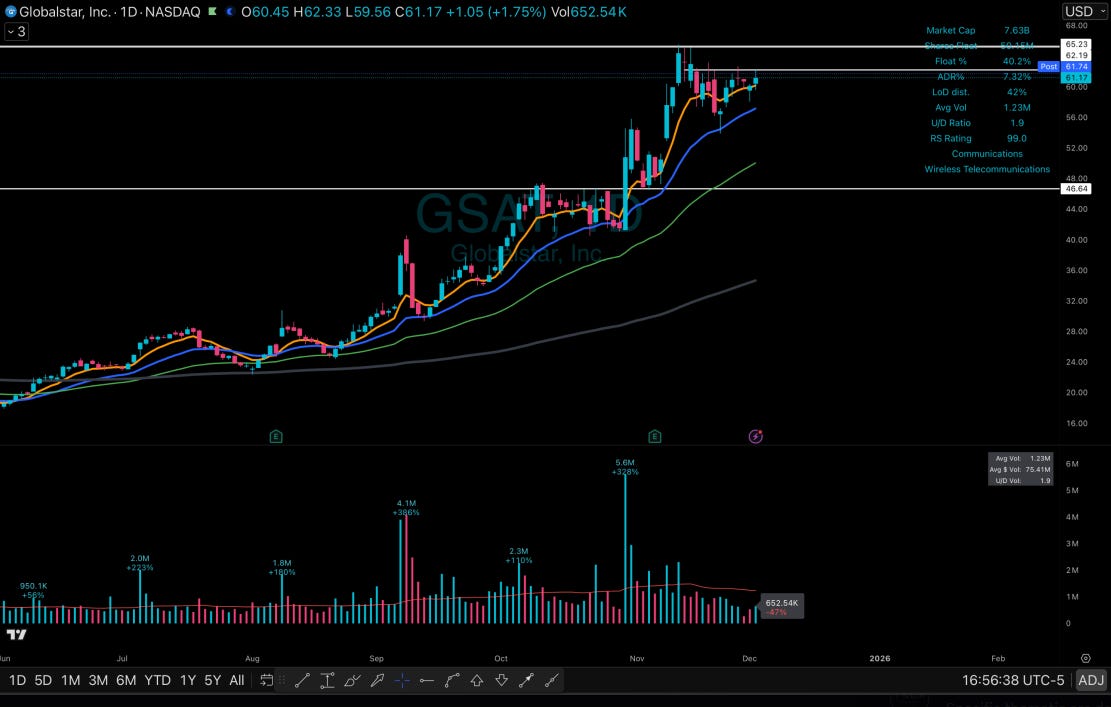Open timezone menu at 16:56:38 UTC-5
The height and width of the screenshot is (707, 1111).
coord(1013,680)
